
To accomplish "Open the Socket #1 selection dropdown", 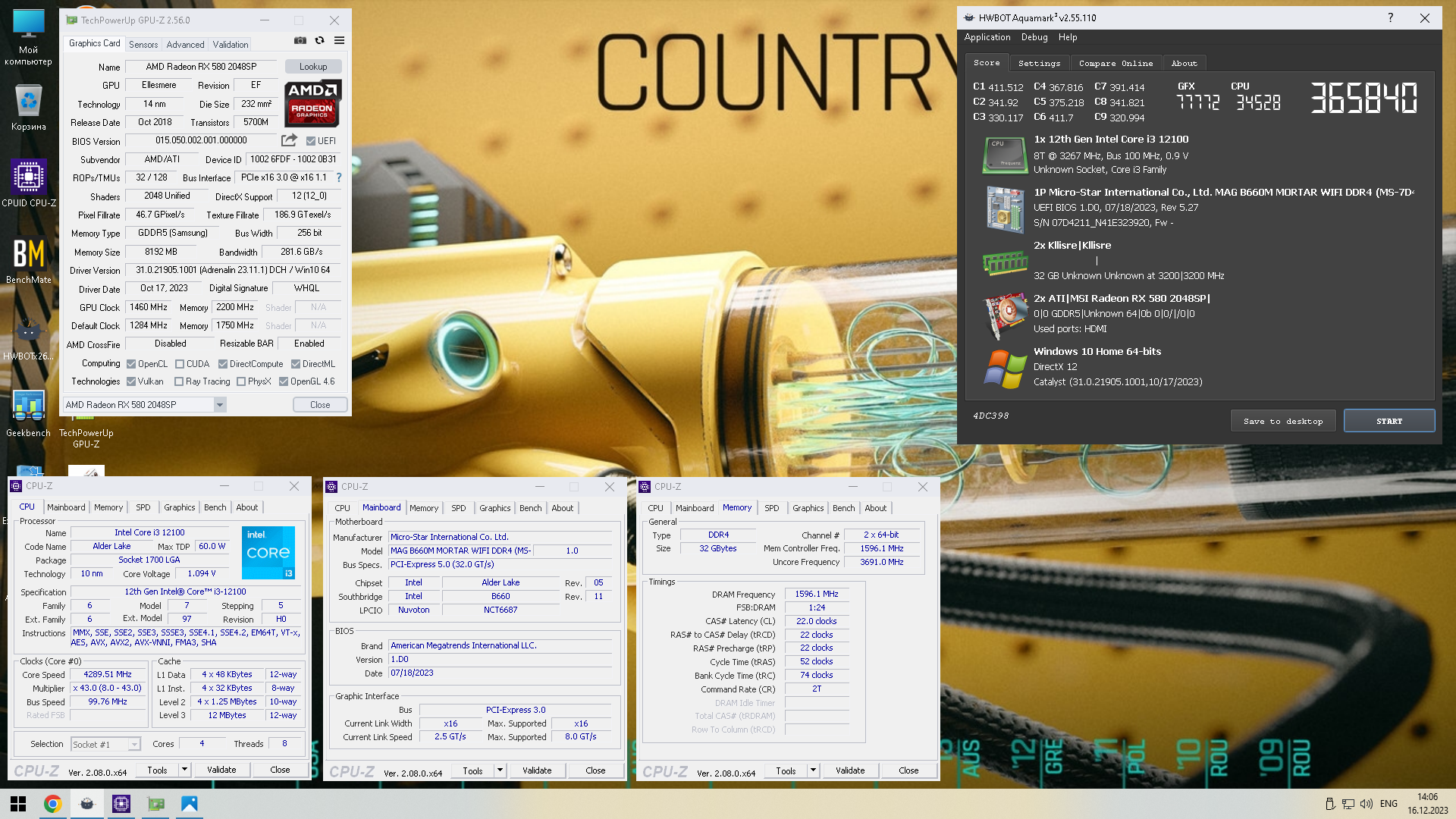I will pos(134,745).
